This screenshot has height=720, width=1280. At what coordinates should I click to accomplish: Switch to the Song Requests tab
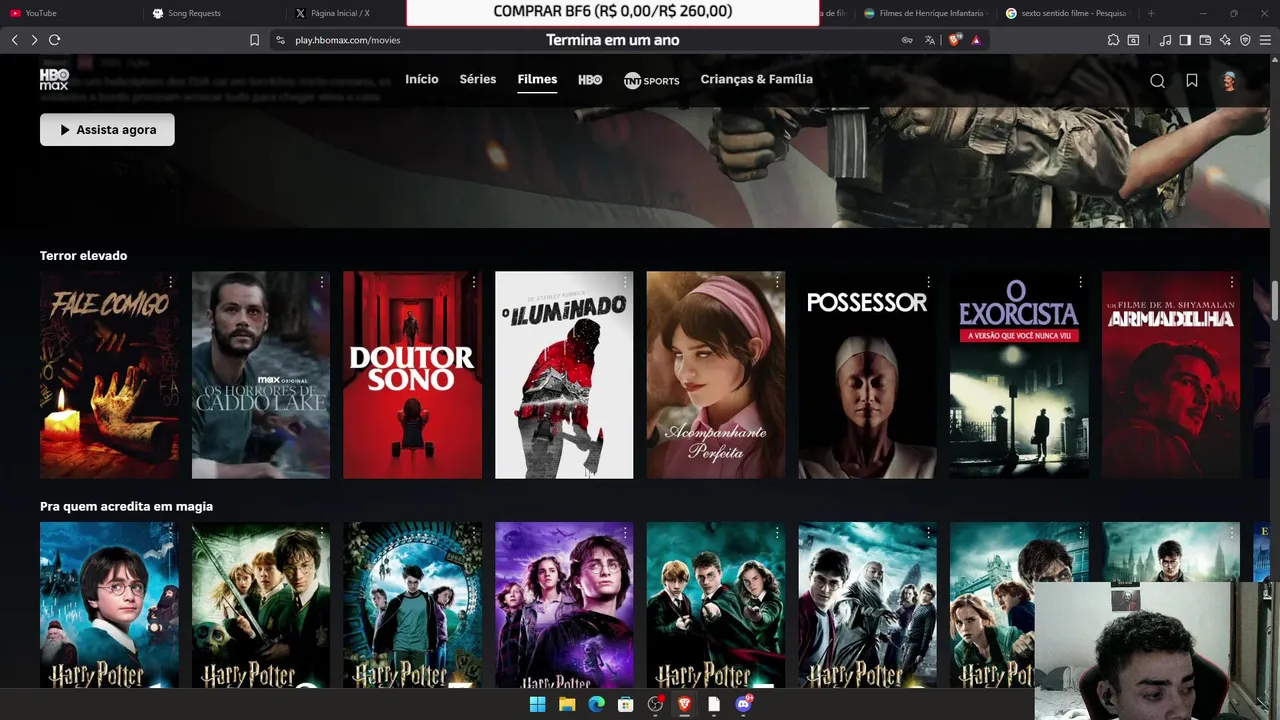tap(213, 13)
